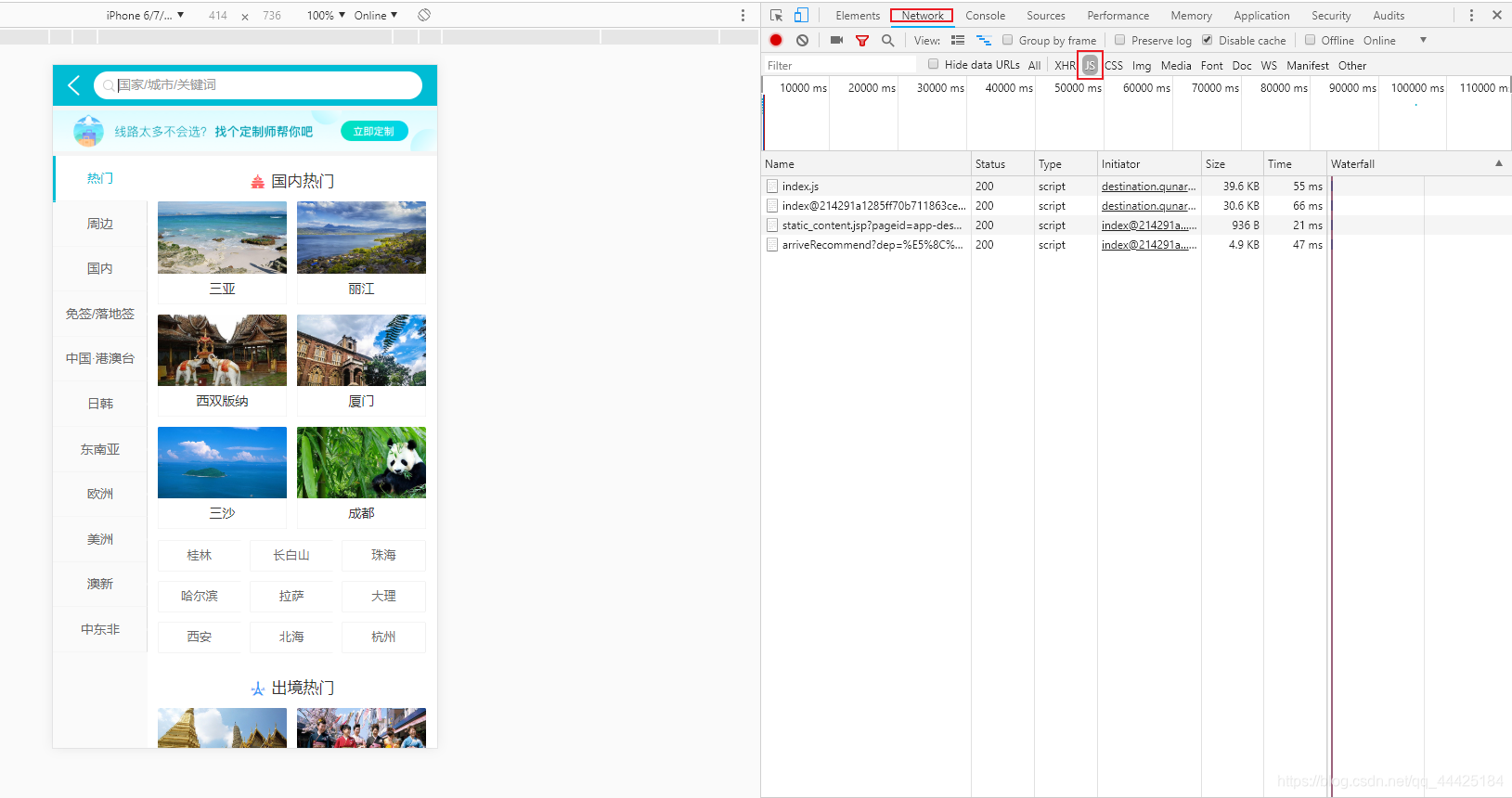The height and width of the screenshot is (798, 1512).
Task: Clear the network log
Action: [802, 40]
